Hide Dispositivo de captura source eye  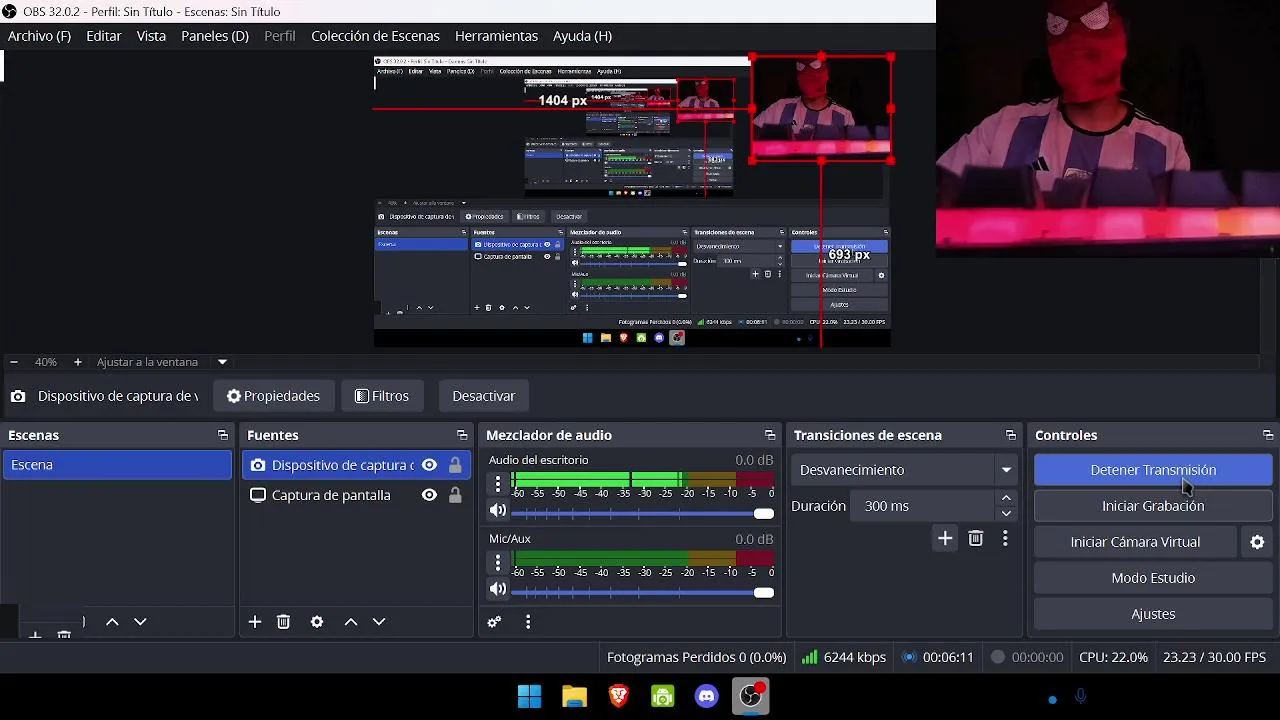[429, 465]
